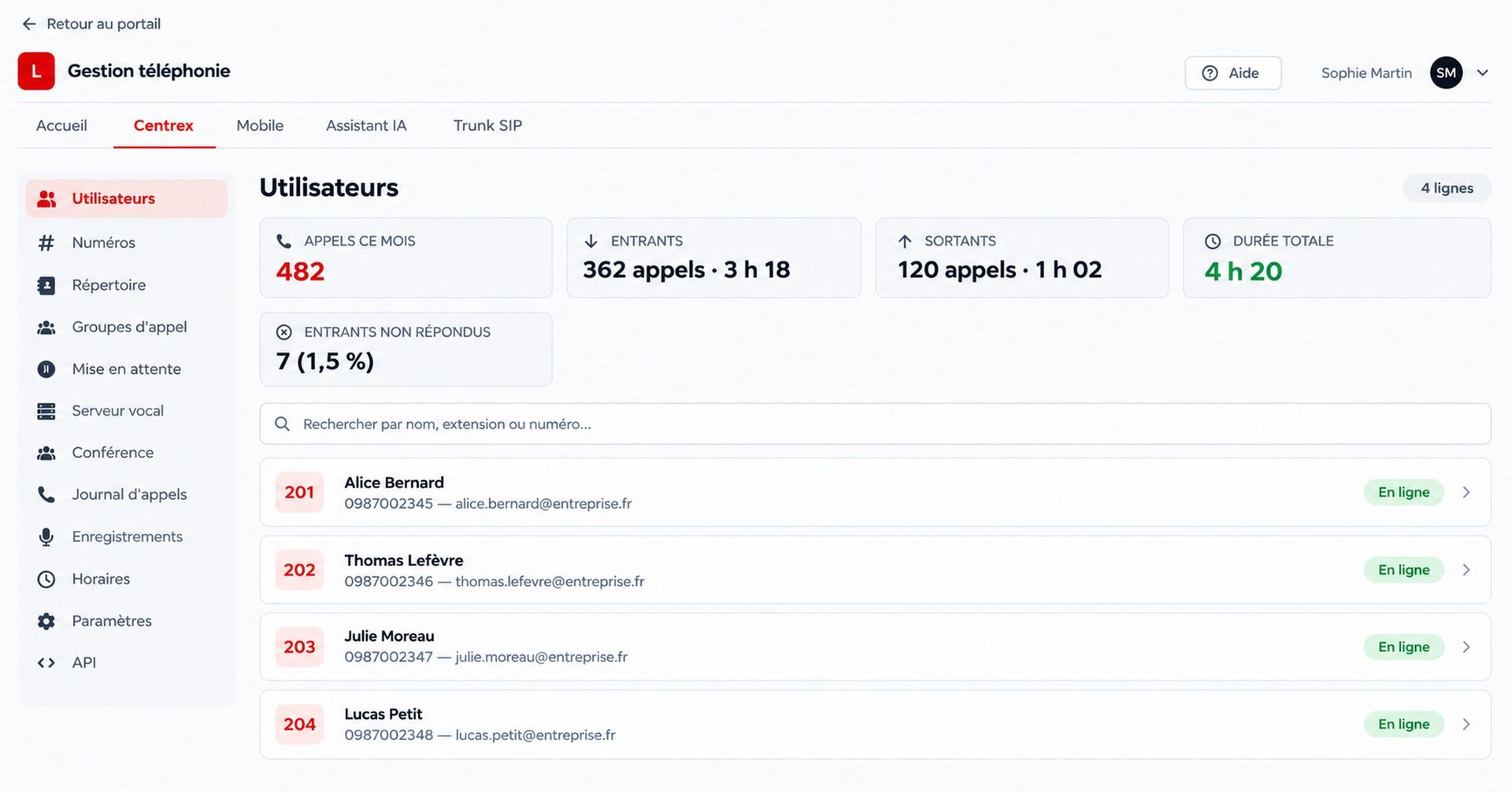The image size is (1512, 792).
Task: Focus the Rechercher par nom search field
Action: (875, 424)
